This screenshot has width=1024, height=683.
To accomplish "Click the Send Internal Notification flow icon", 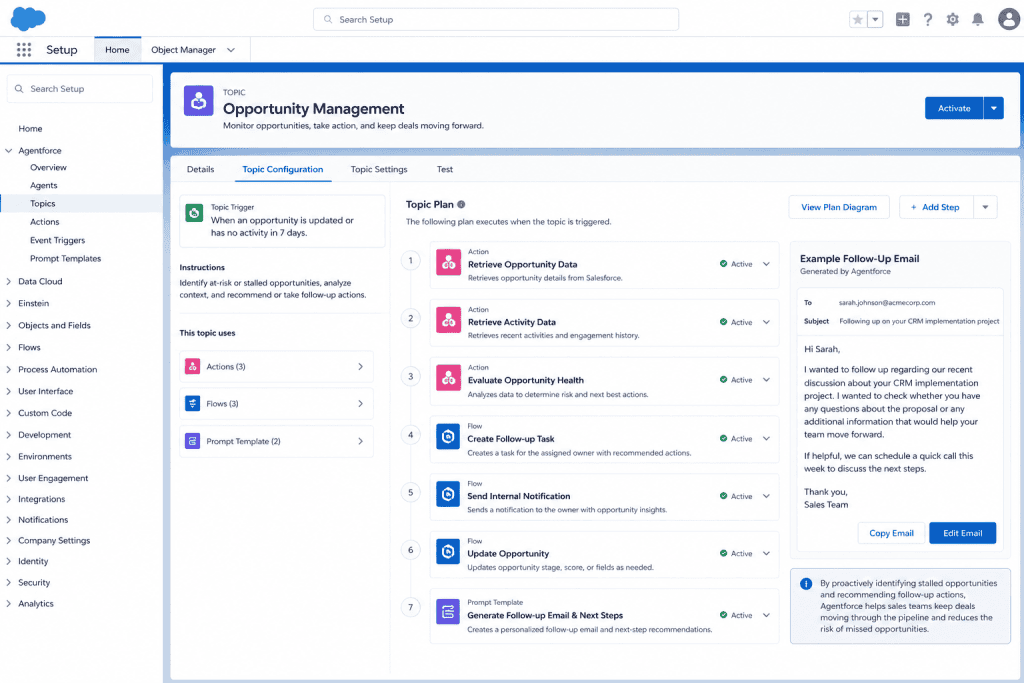I will point(448,494).
